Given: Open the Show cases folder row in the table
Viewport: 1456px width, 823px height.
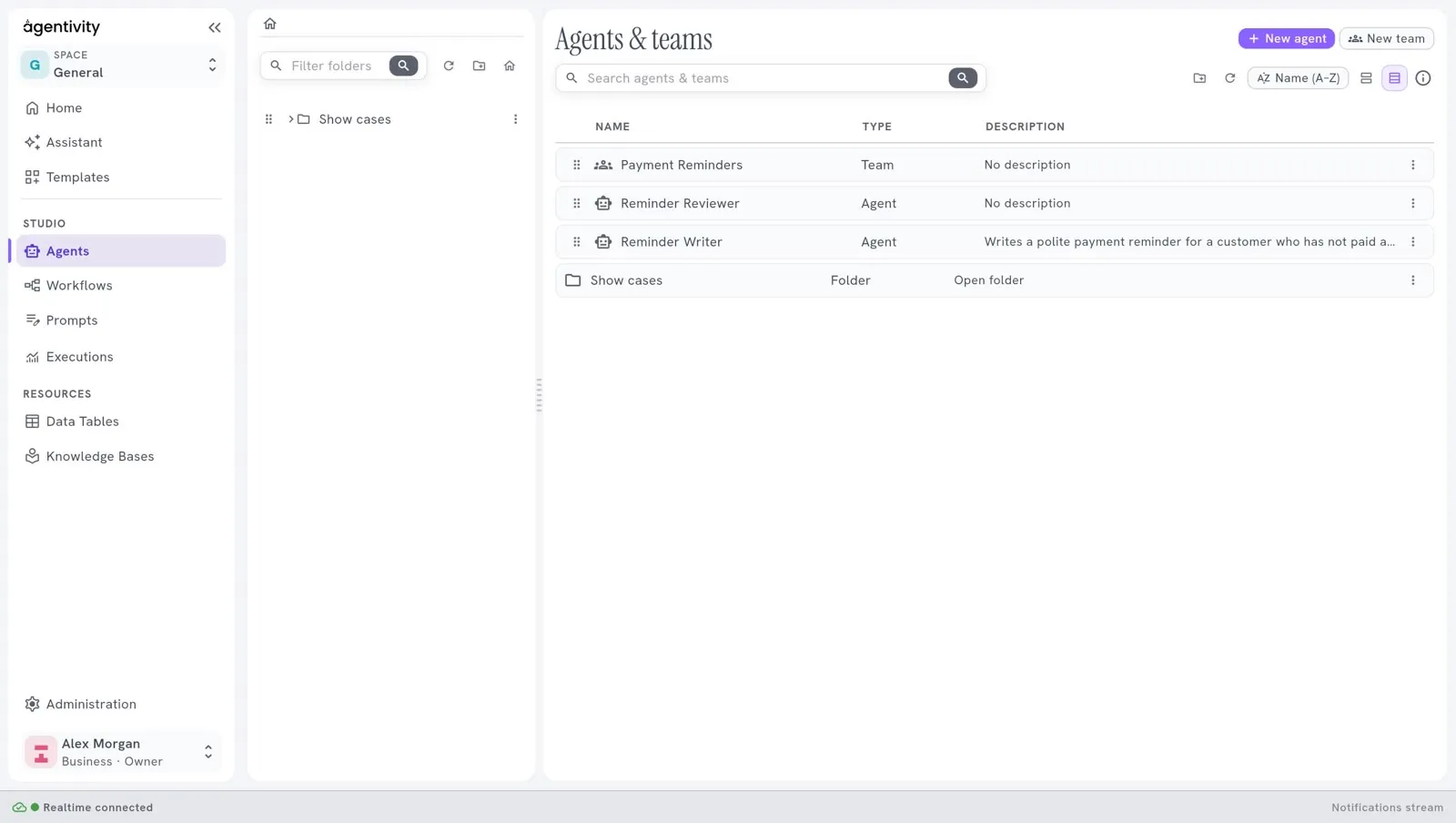Looking at the screenshot, I should pos(994,280).
